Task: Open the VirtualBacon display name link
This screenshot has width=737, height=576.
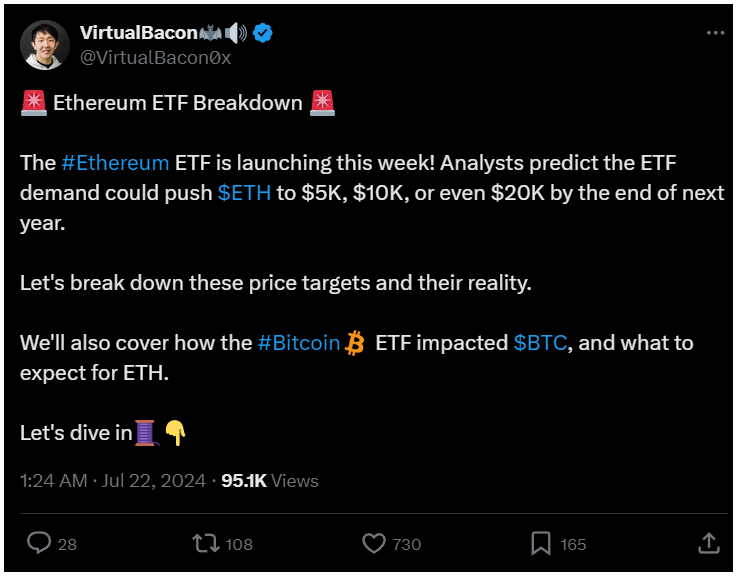Action: pyautogui.click(x=139, y=32)
